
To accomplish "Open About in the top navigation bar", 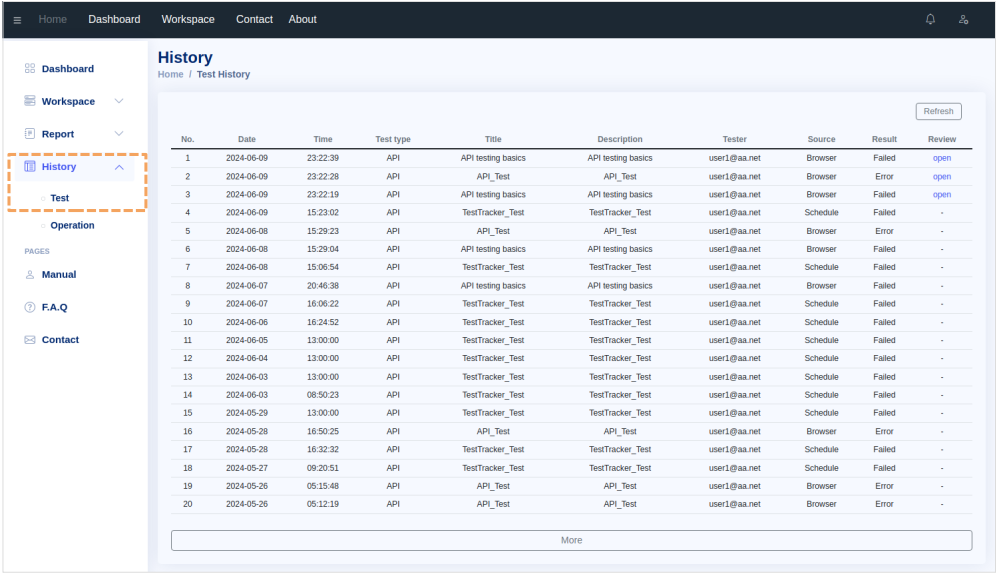I will [302, 19].
